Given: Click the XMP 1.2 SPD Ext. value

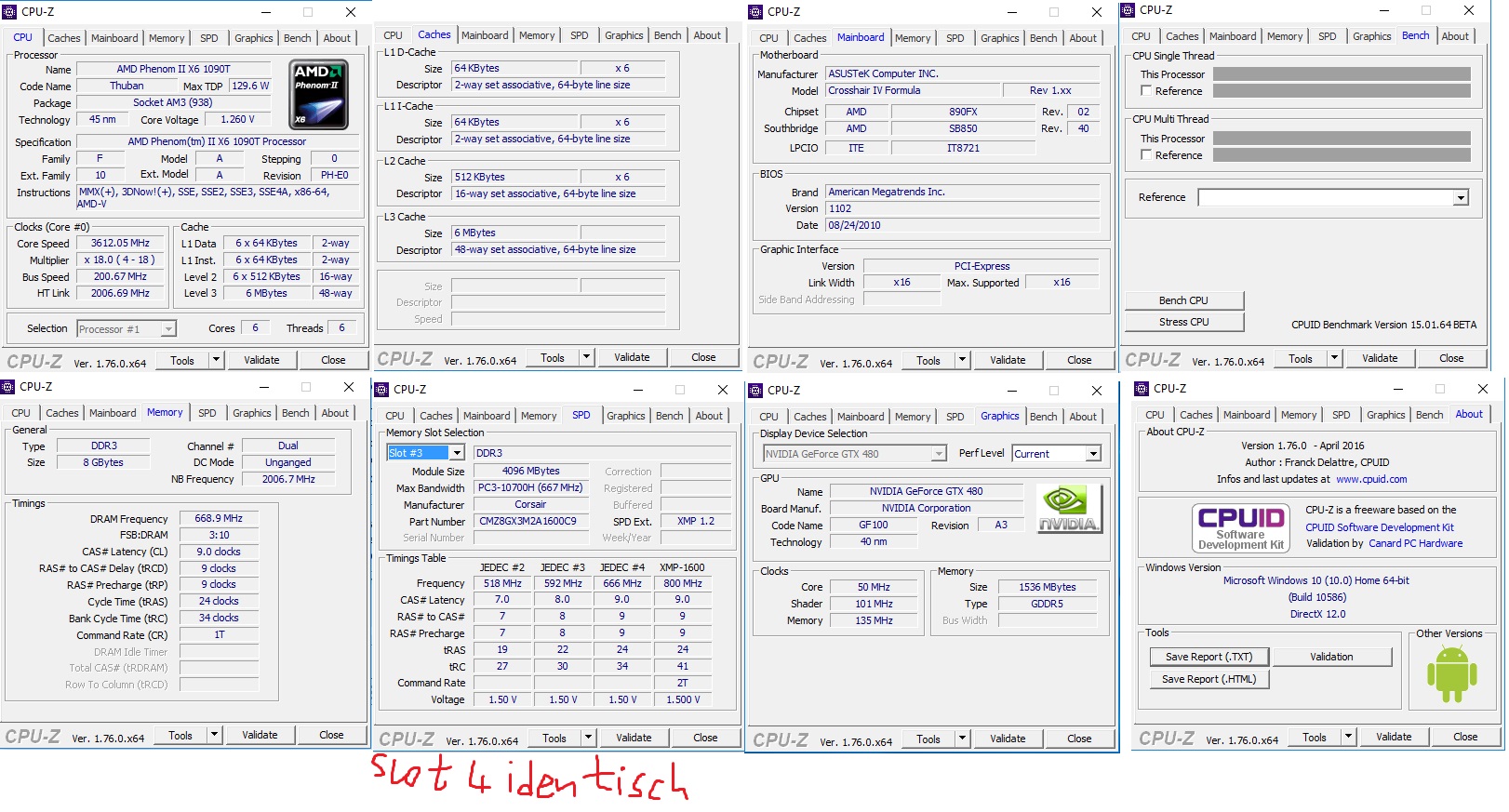Looking at the screenshot, I should (696, 521).
